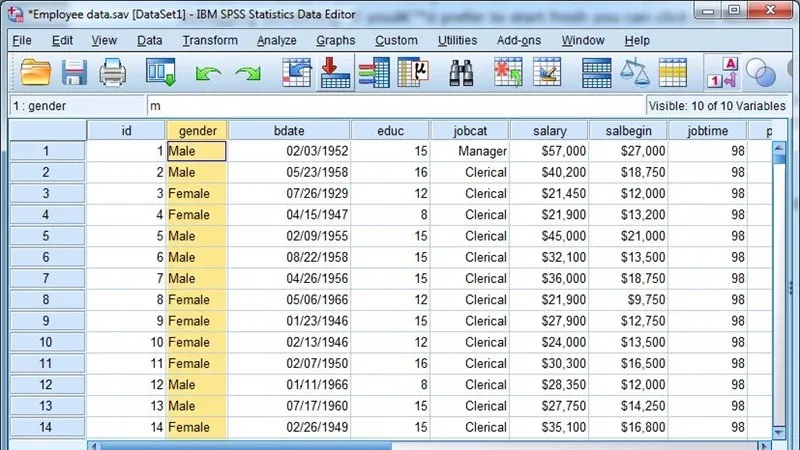800x450 pixels.
Task: Click the salbegin cell $16,500
Action: point(629,363)
